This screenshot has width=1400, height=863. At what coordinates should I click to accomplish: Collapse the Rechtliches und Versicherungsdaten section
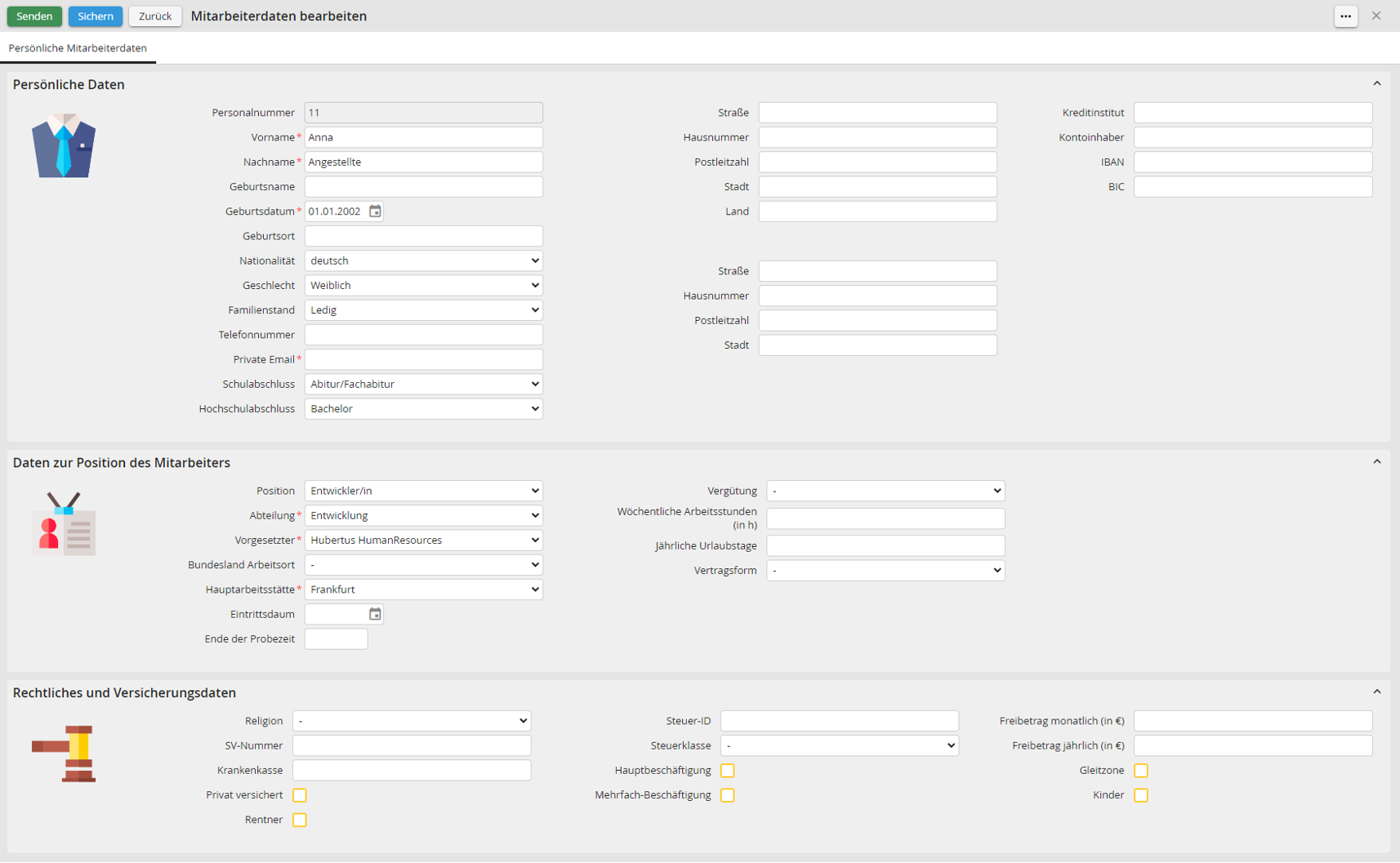tap(1376, 692)
